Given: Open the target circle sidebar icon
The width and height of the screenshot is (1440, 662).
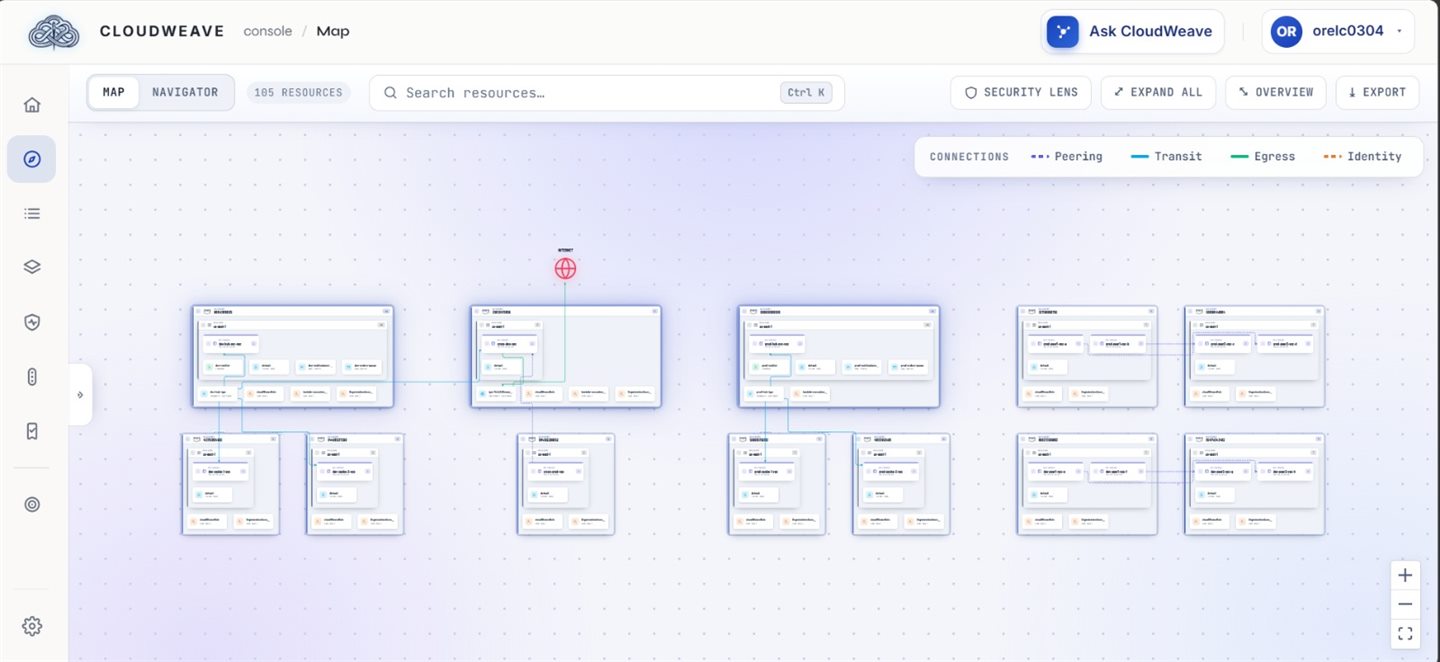Looking at the screenshot, I should tap(32, 505).
